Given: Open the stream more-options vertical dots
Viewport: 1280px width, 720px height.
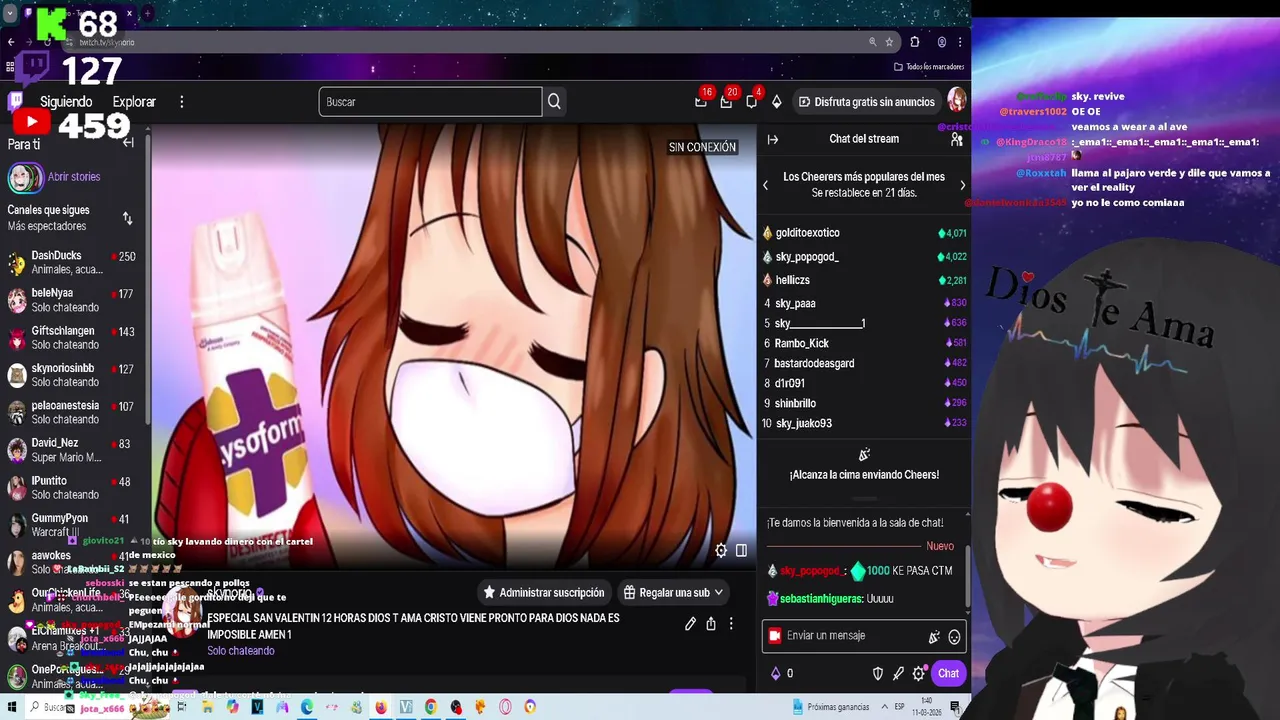Looking at the screenshot, I should click(x=731, y=624).
